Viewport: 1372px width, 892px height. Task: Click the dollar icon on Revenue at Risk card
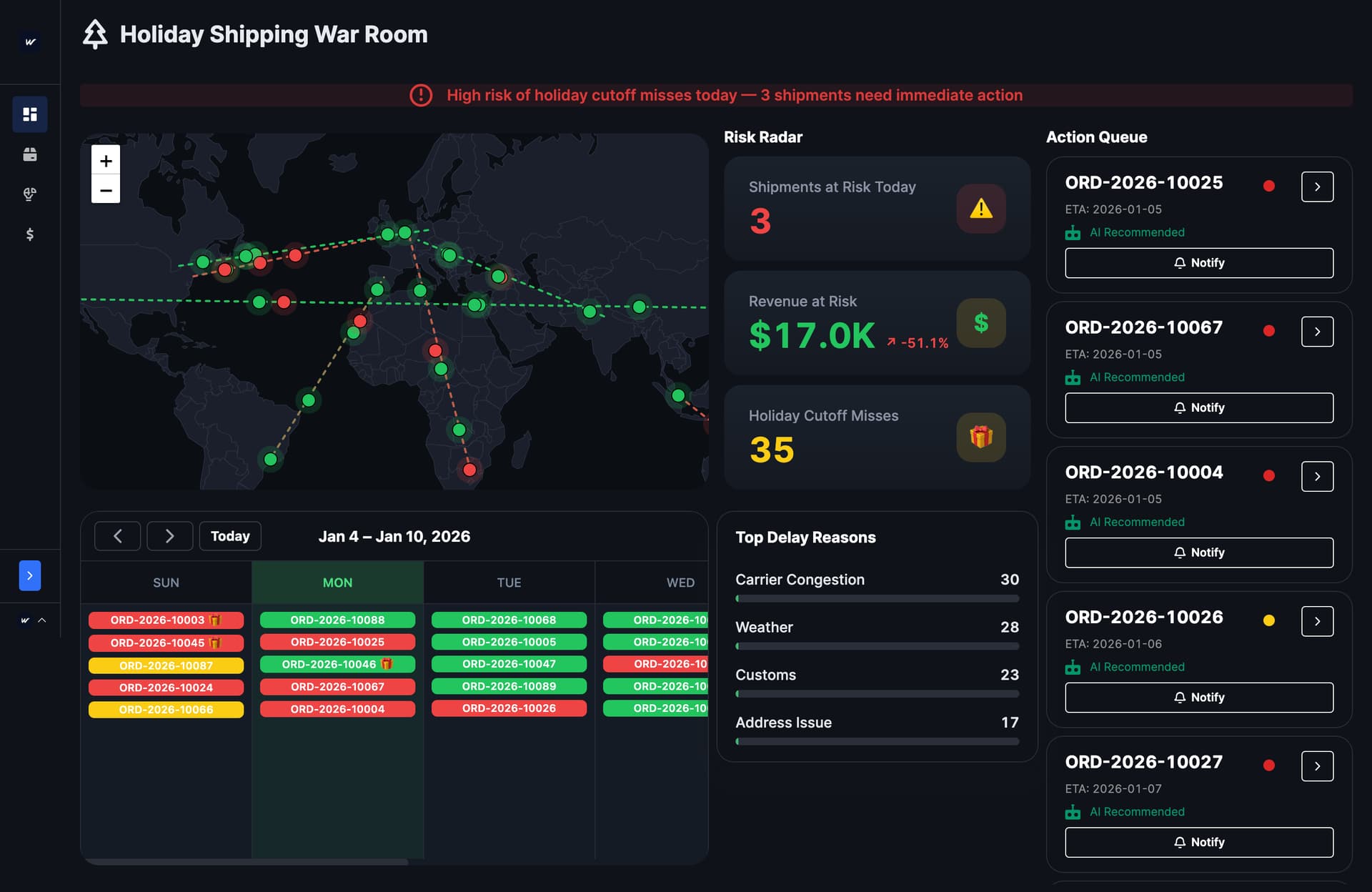pyautogui.click(x=980, y=323)
